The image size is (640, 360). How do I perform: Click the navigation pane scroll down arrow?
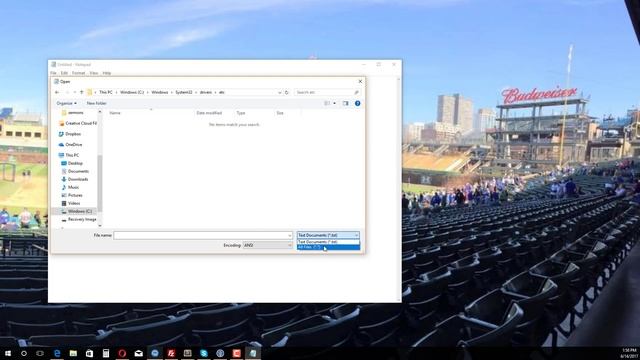tap(100, 226)
